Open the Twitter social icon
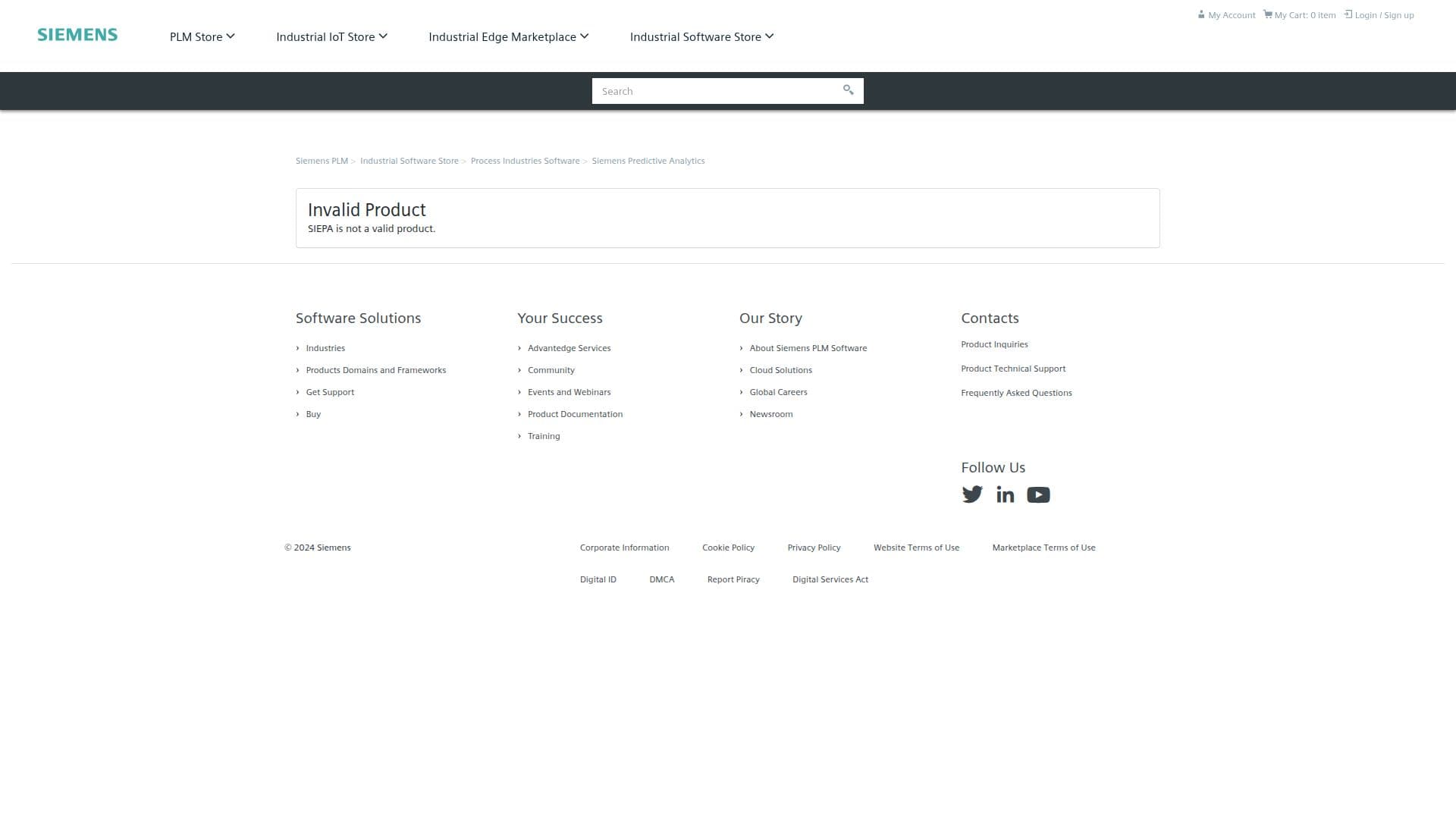 point(972,494)
